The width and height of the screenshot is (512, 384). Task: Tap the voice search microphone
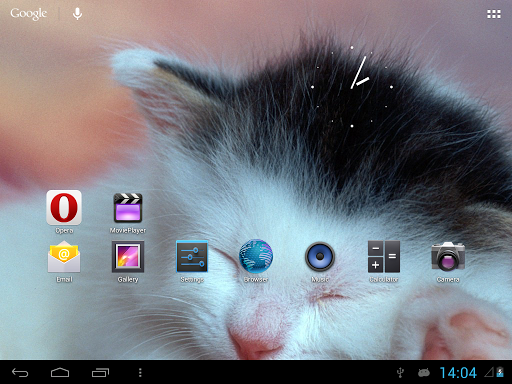pos(77,14)
